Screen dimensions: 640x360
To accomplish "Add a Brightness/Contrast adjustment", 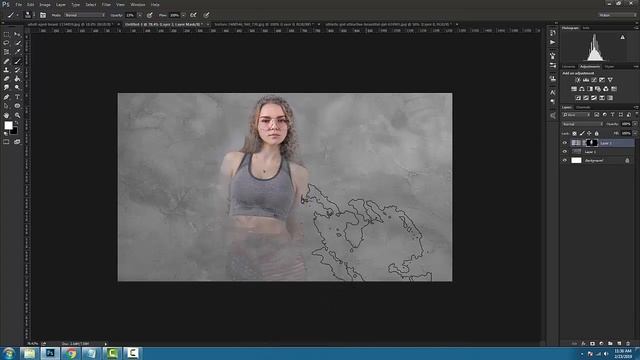I will pos(578,80).
